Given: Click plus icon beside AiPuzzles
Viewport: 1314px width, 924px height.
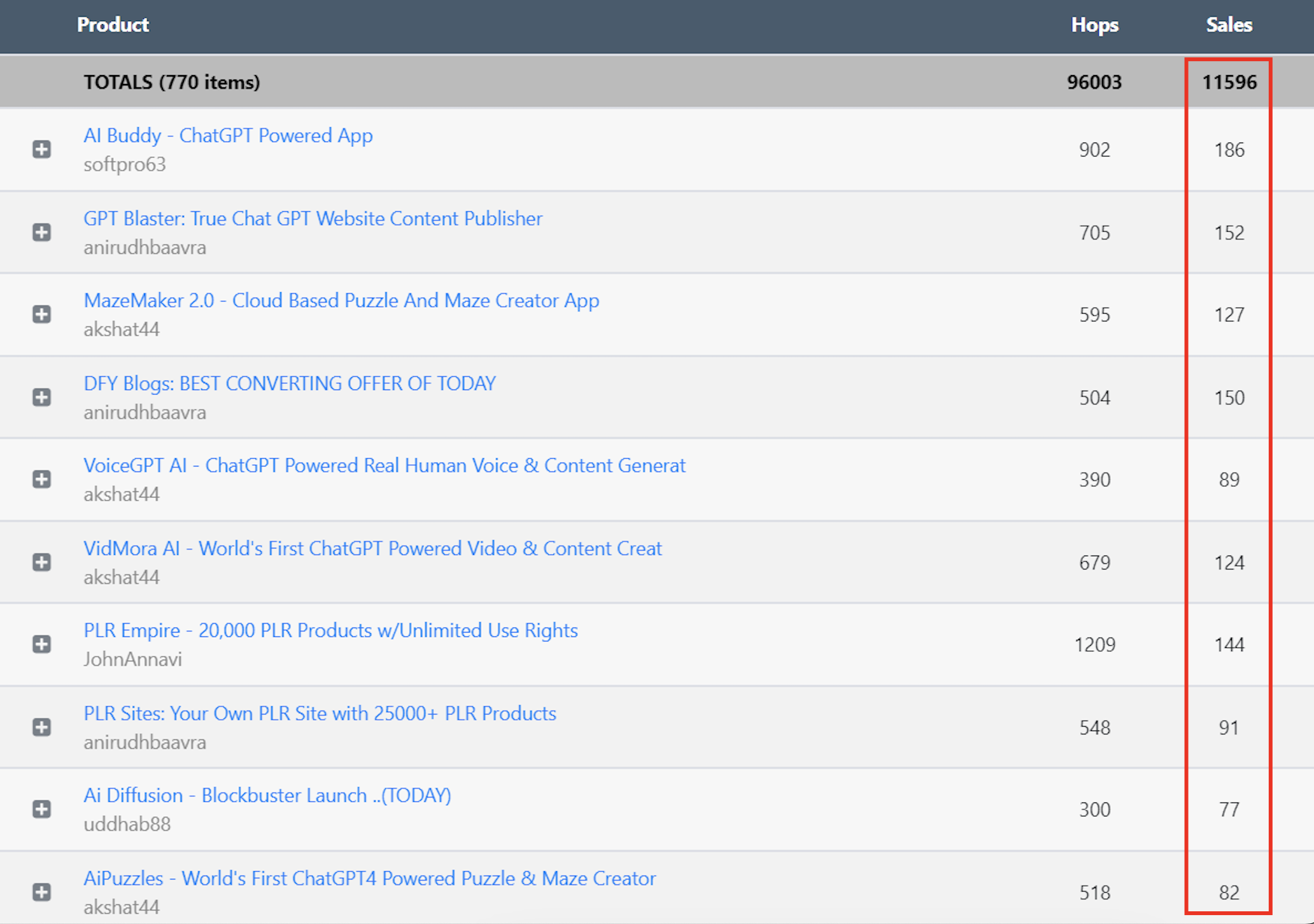Looking at the screenshot, I should point(42,892).
